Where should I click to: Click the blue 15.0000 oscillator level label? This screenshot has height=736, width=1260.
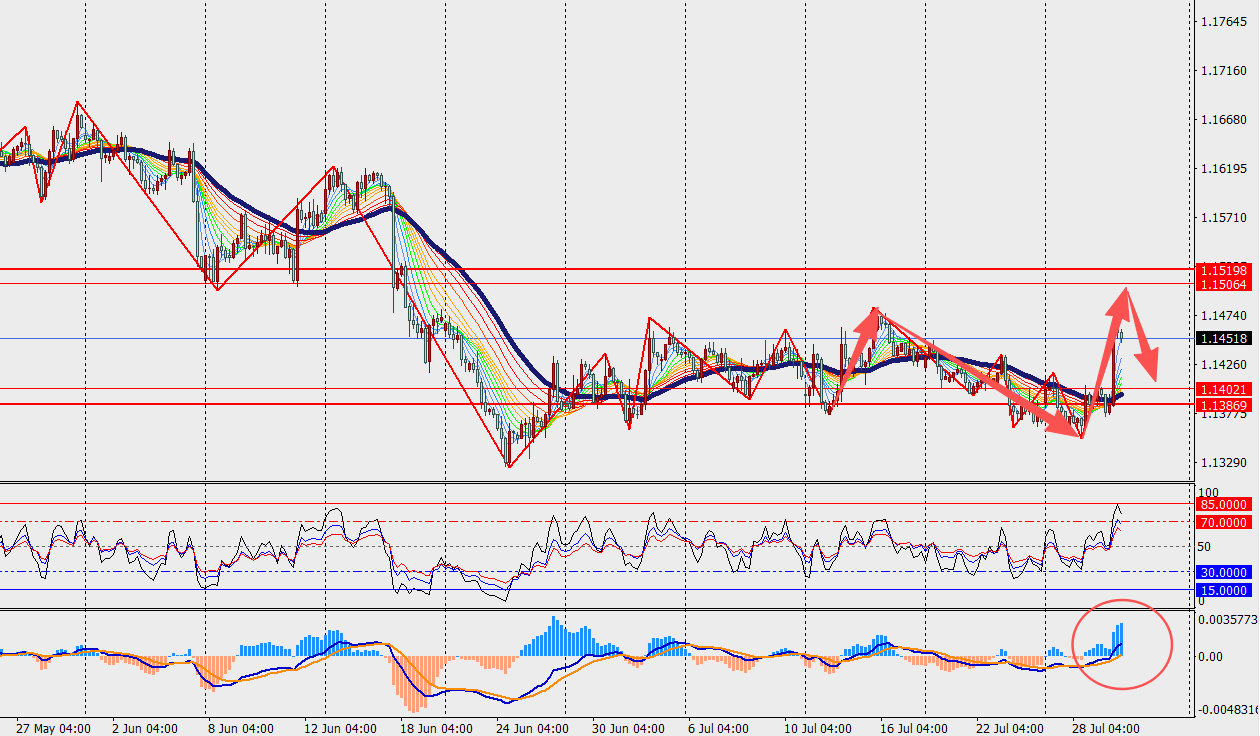point(1223,590)
